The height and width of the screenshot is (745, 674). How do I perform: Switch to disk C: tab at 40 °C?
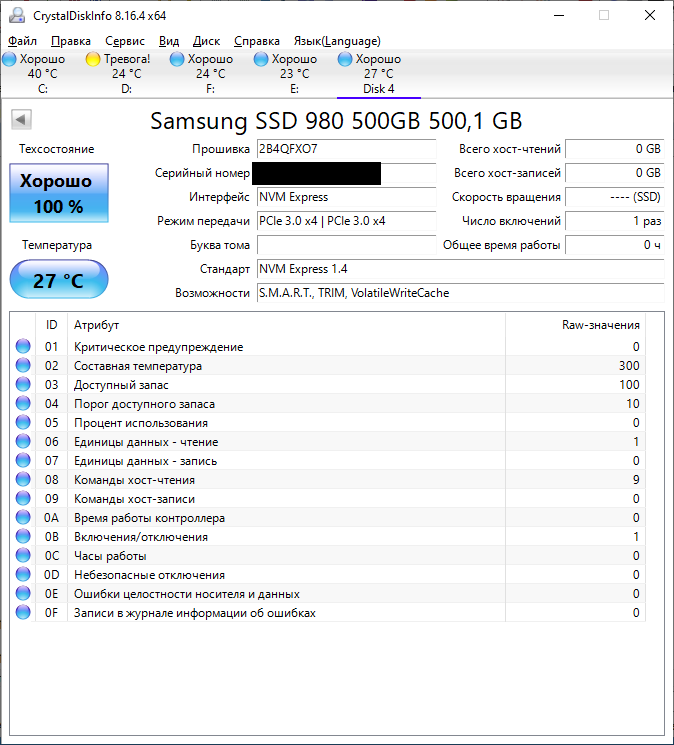[43, 74]
